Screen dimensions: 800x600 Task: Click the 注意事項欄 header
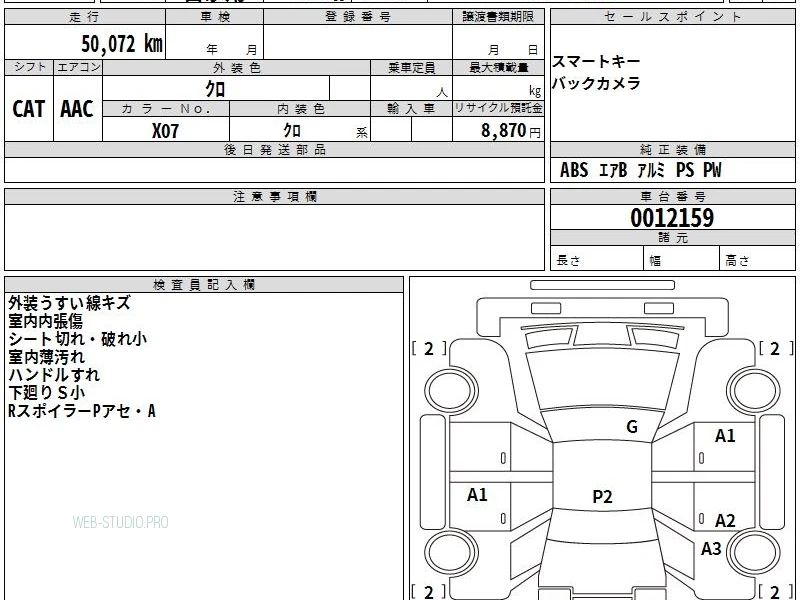274,196
